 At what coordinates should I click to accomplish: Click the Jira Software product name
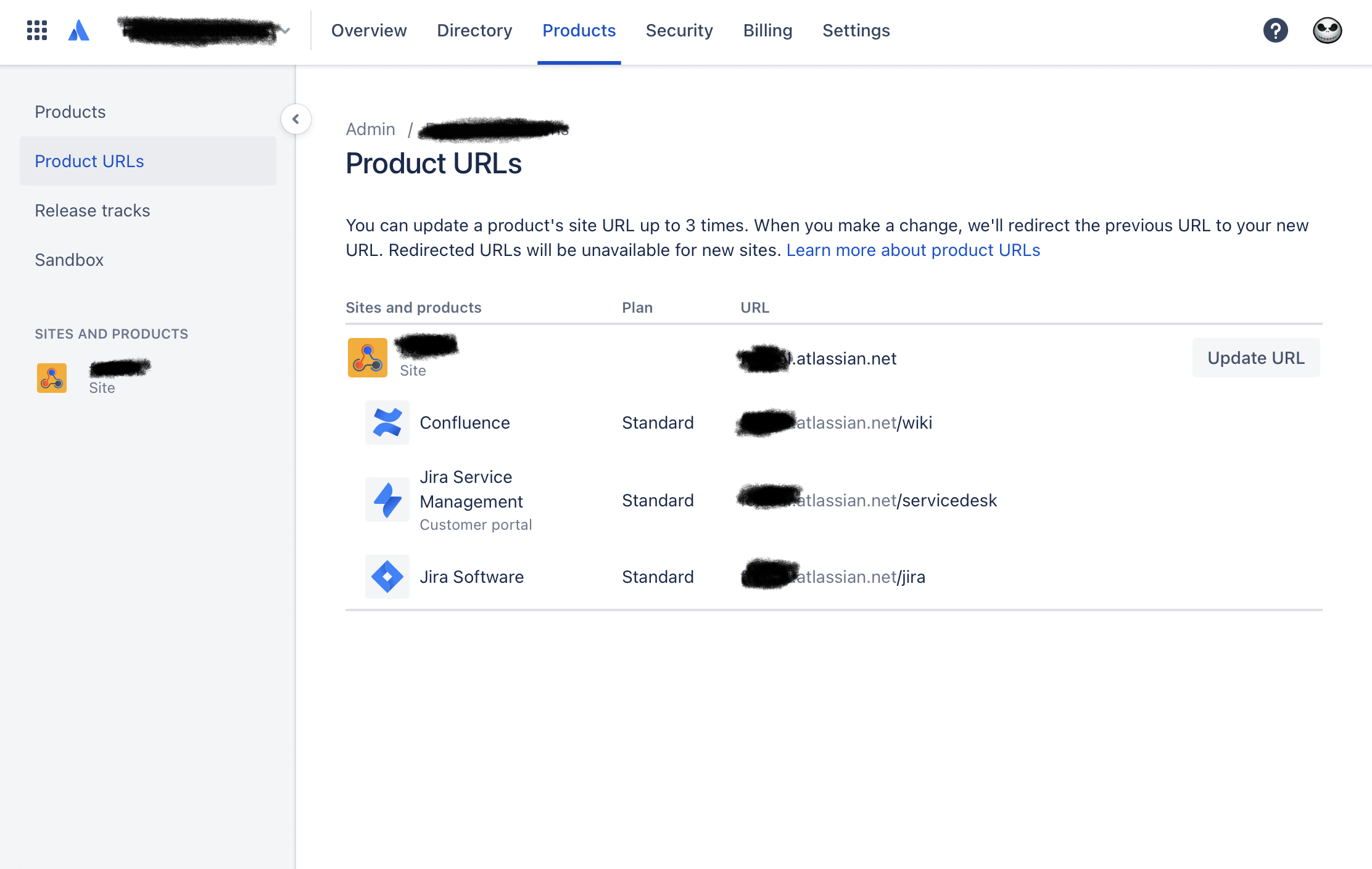pyautogui.click(x=471, y=577)
